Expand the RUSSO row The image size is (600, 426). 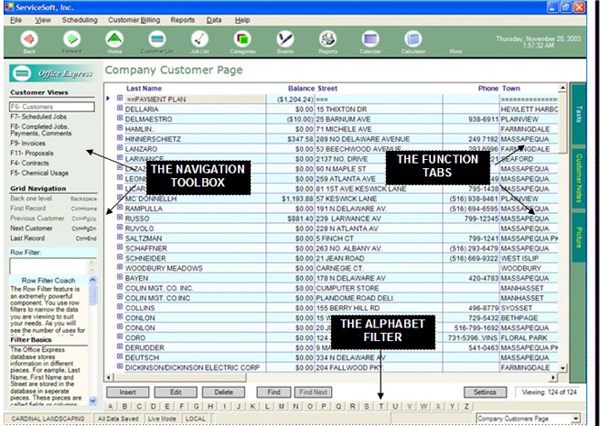(120, 217)
